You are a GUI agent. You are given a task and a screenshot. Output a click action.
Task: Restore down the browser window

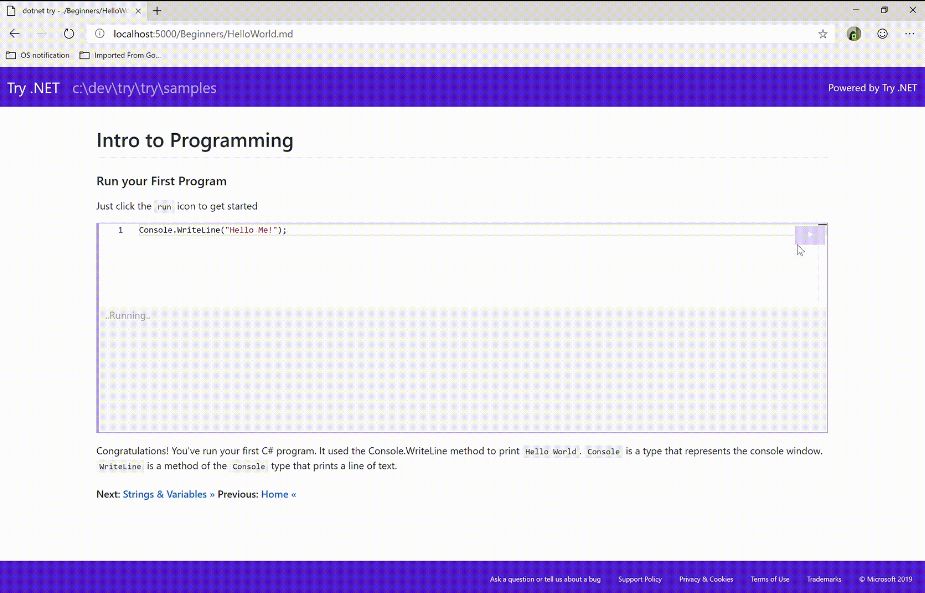884,10
